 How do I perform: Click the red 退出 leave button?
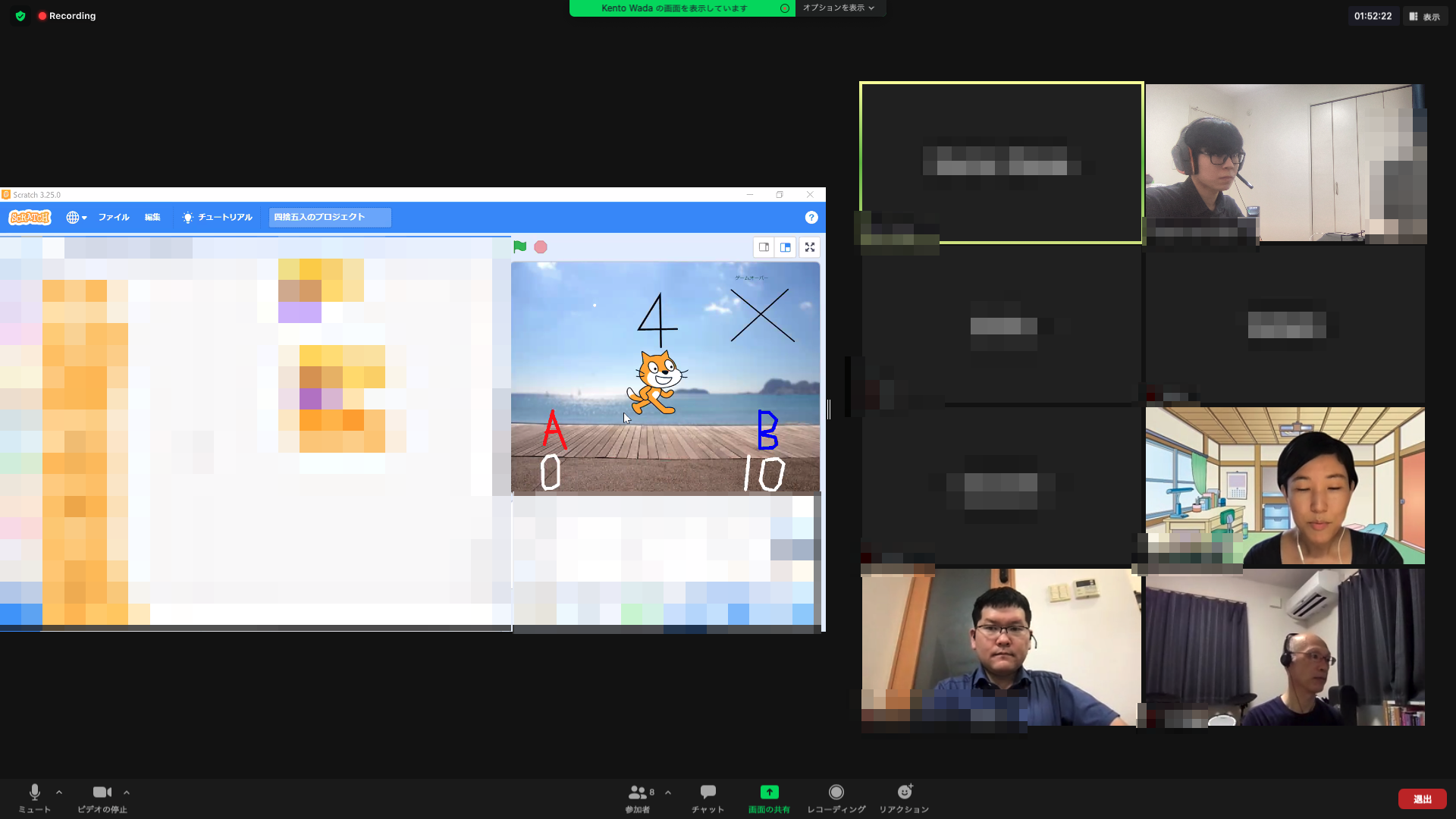tap(1422, 799)
